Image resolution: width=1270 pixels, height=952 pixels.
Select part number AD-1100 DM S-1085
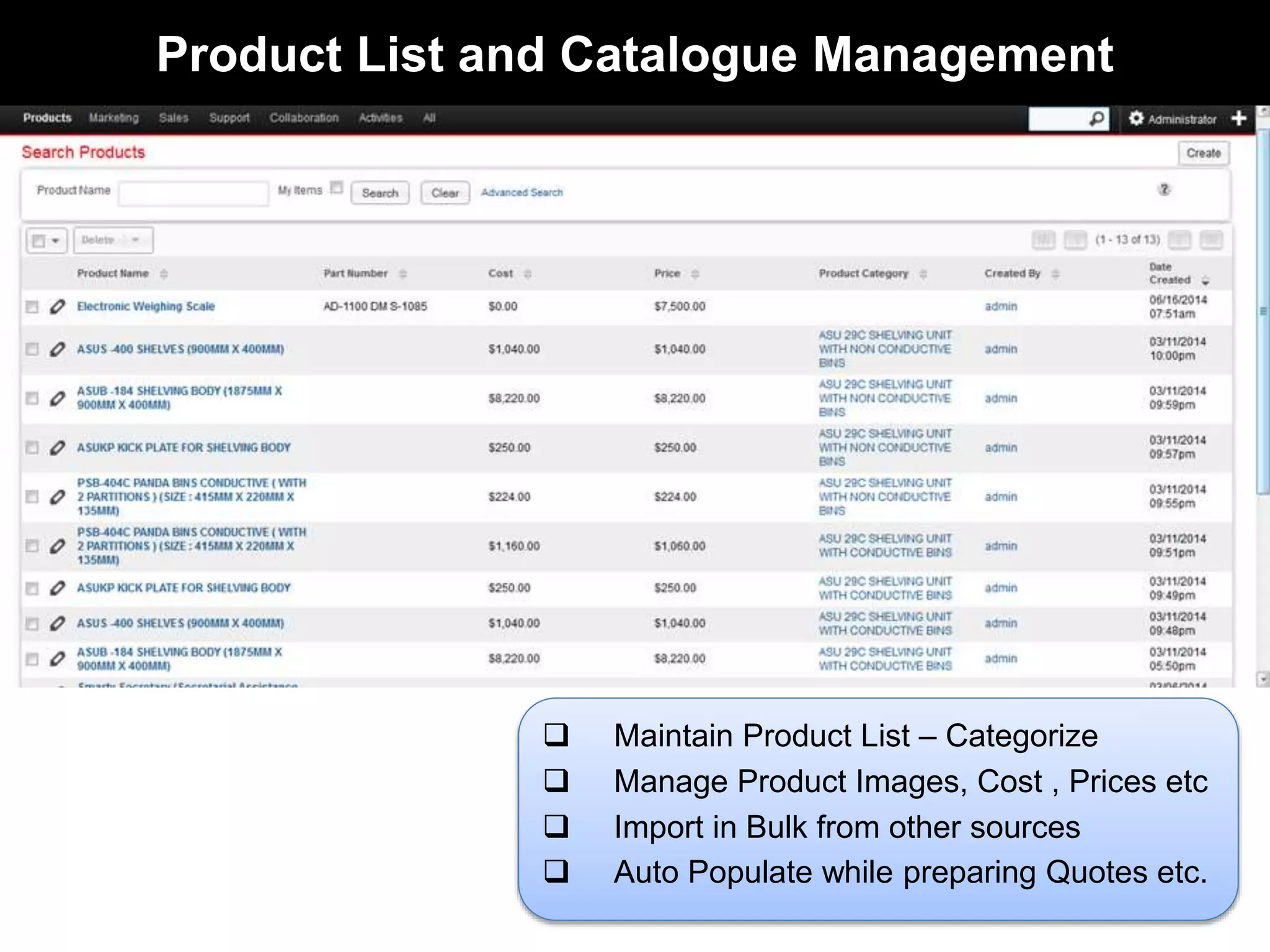(375, 306)
